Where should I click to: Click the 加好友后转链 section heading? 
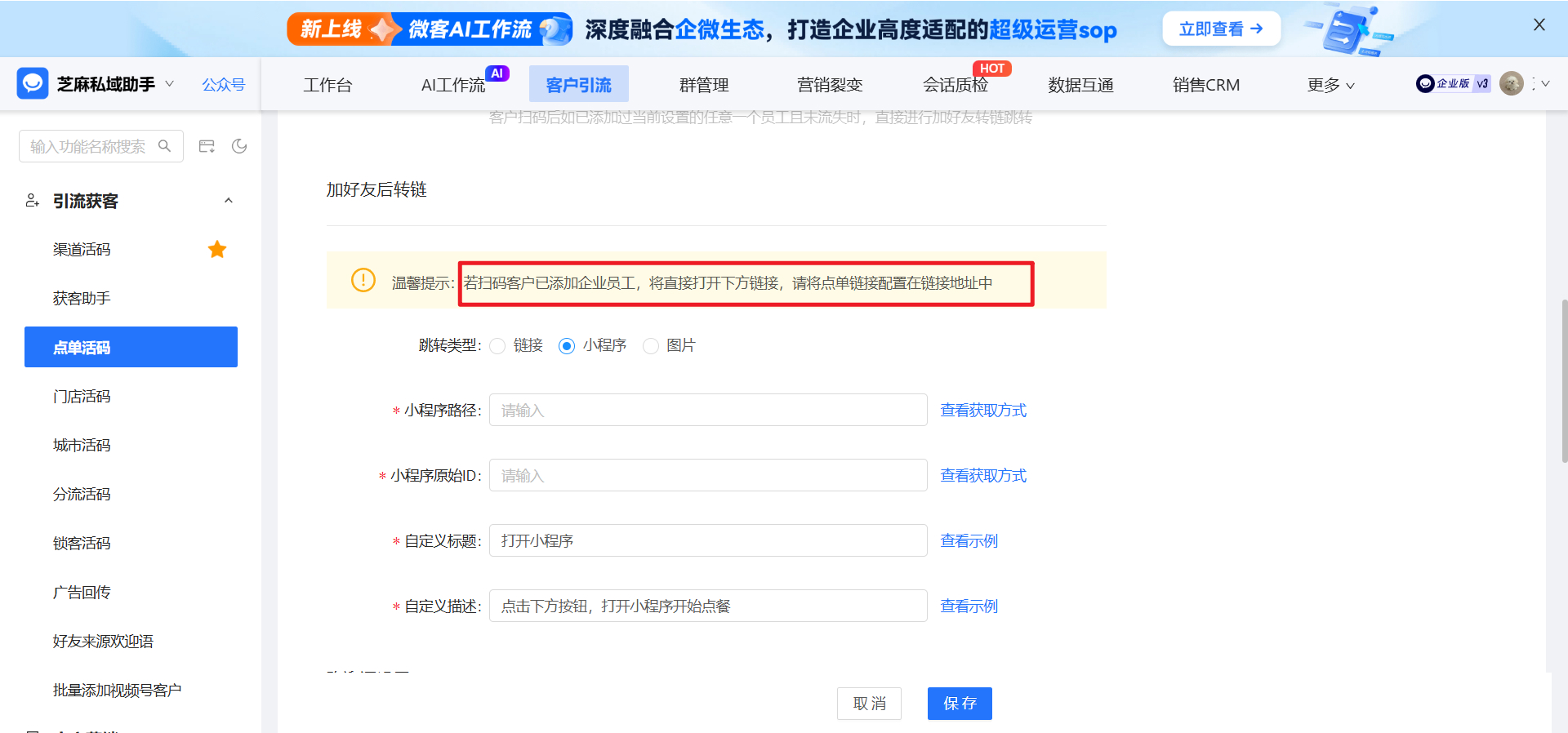click(376, 189)
